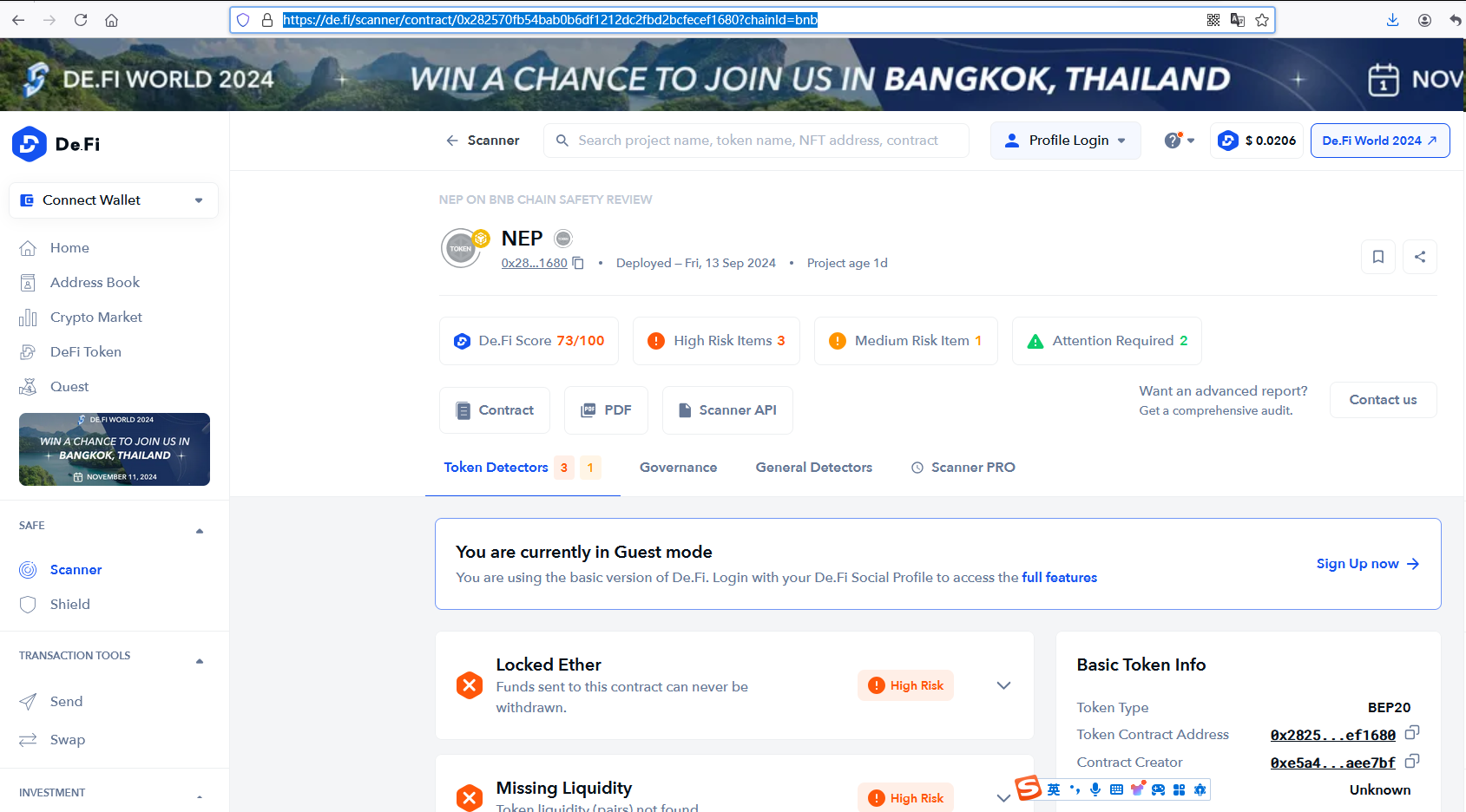
Task: Collapse the SAFE sidebar section
Action: 200,531
